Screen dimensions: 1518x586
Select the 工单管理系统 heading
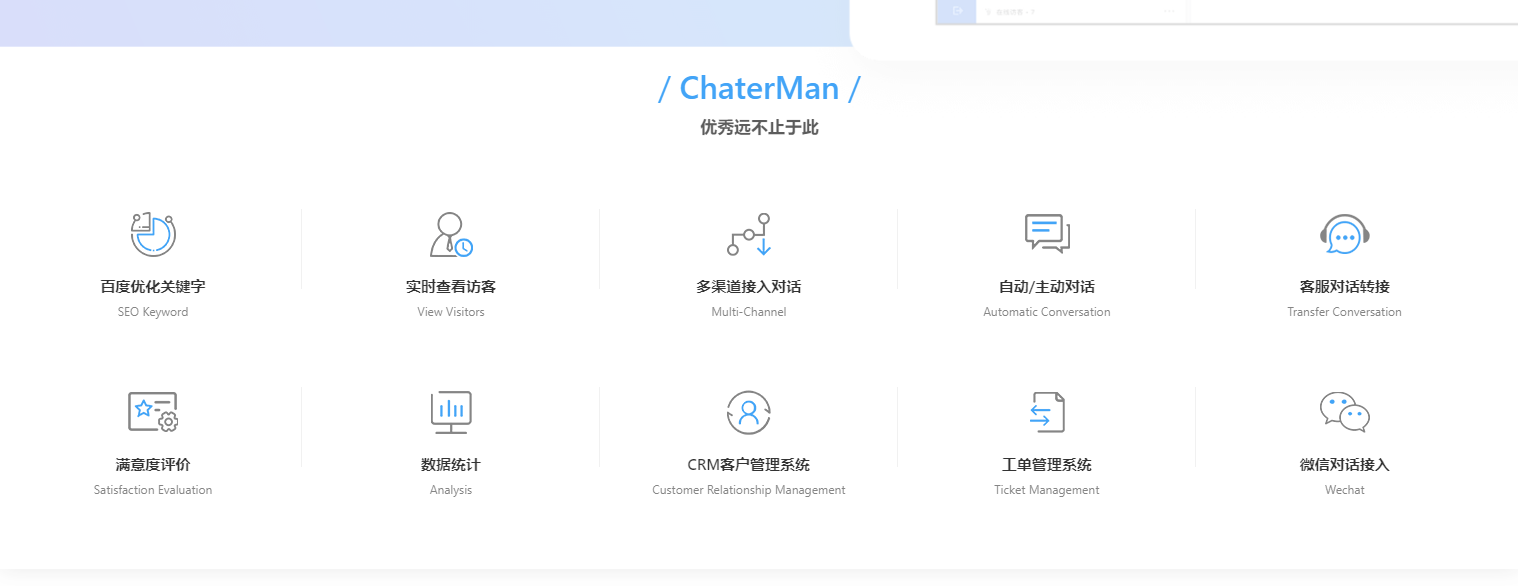pyautogui.click(x=1047, y=465)
